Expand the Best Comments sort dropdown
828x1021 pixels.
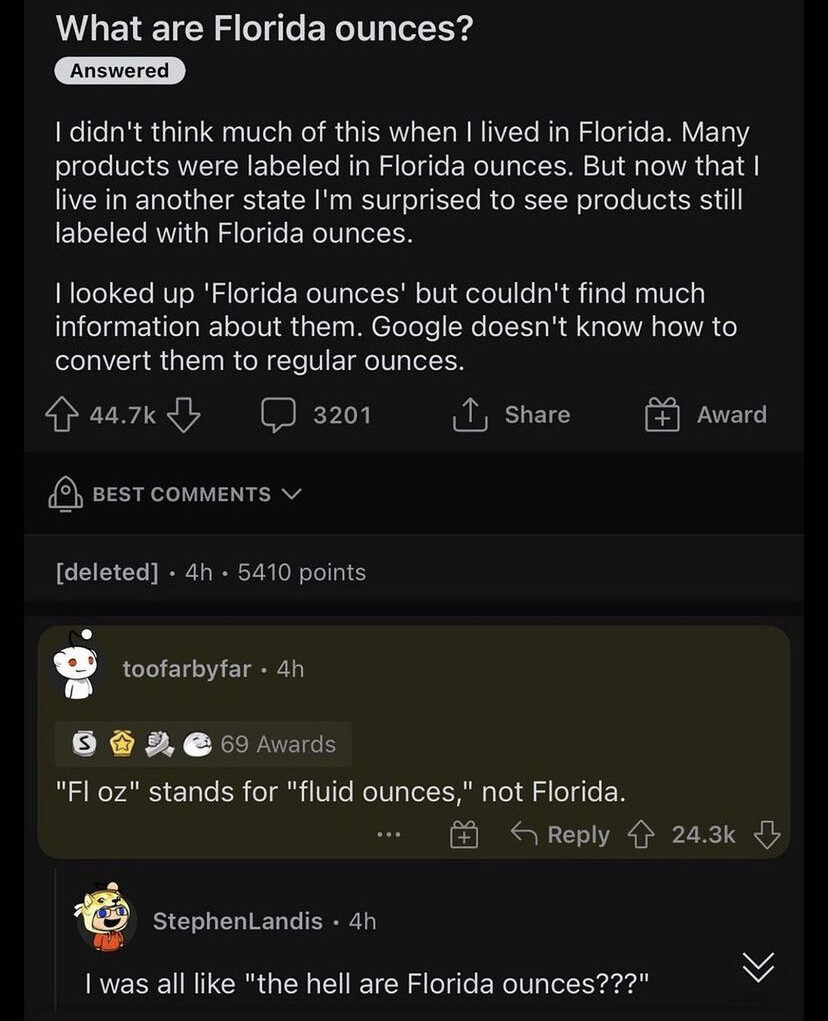pos(292,494)
